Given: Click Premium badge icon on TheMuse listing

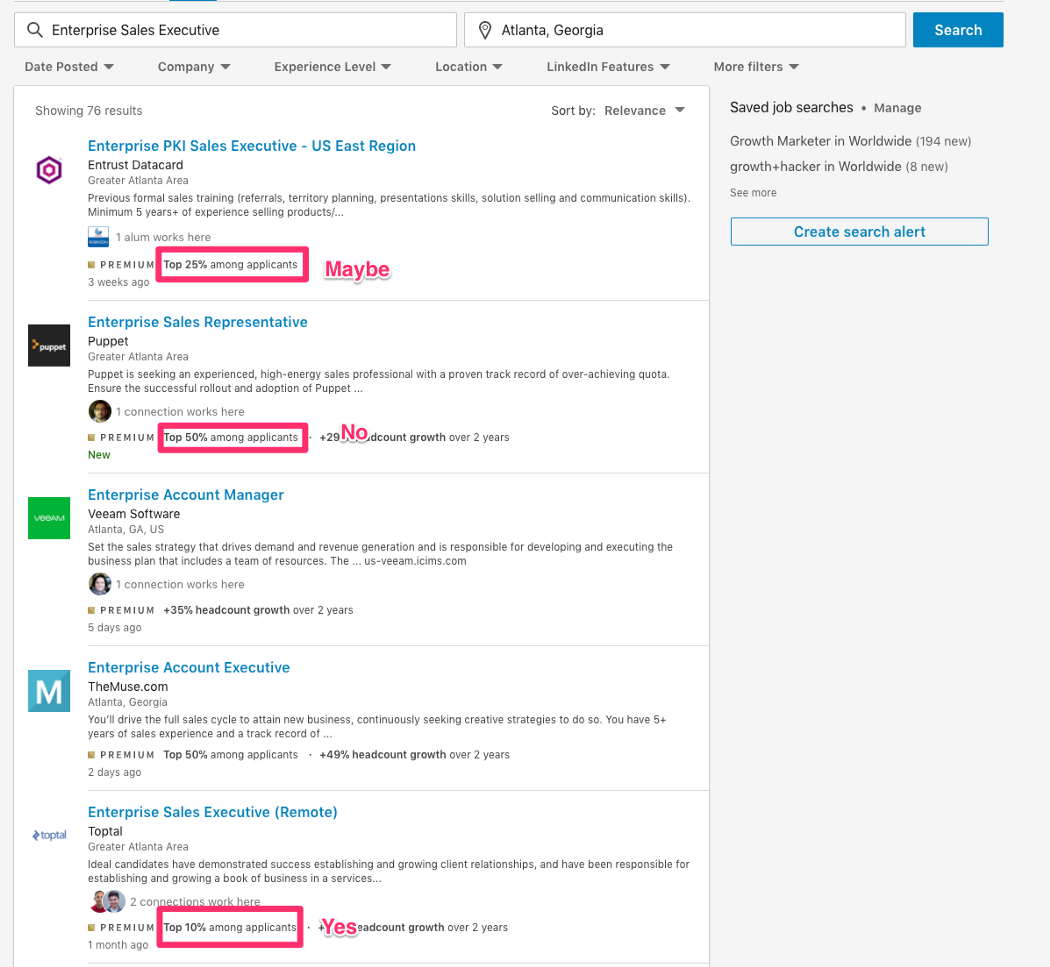Looking at the screenshot, I should [x=92, y=755].
